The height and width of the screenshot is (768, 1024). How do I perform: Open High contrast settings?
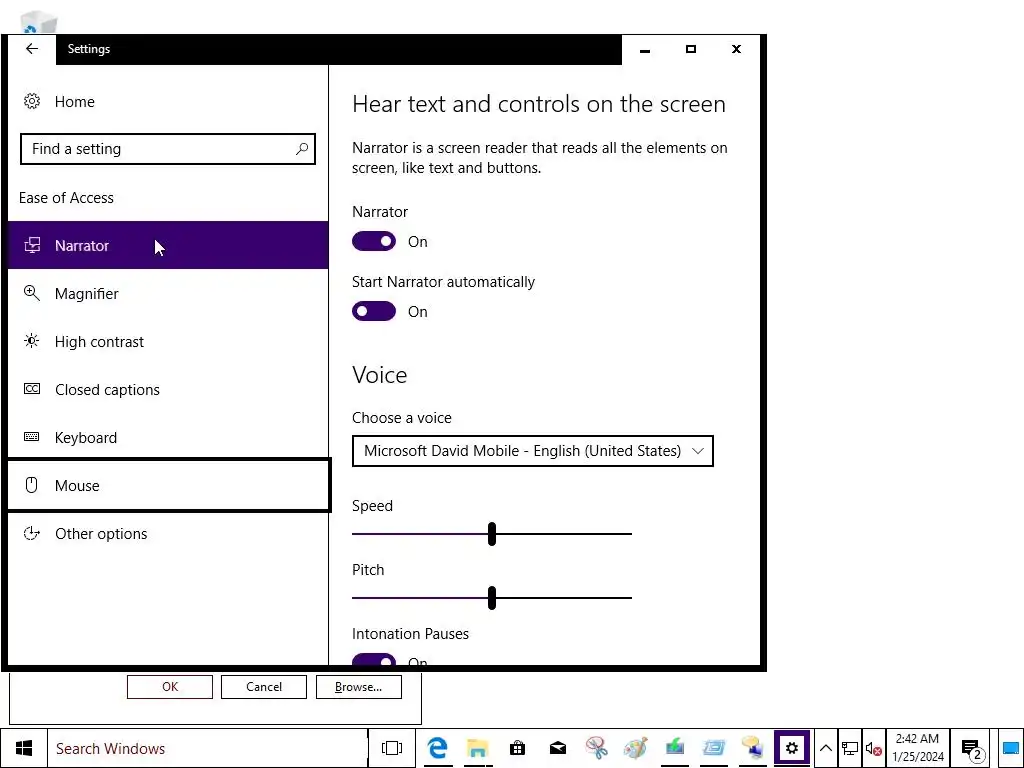click(x=168, y=342)
